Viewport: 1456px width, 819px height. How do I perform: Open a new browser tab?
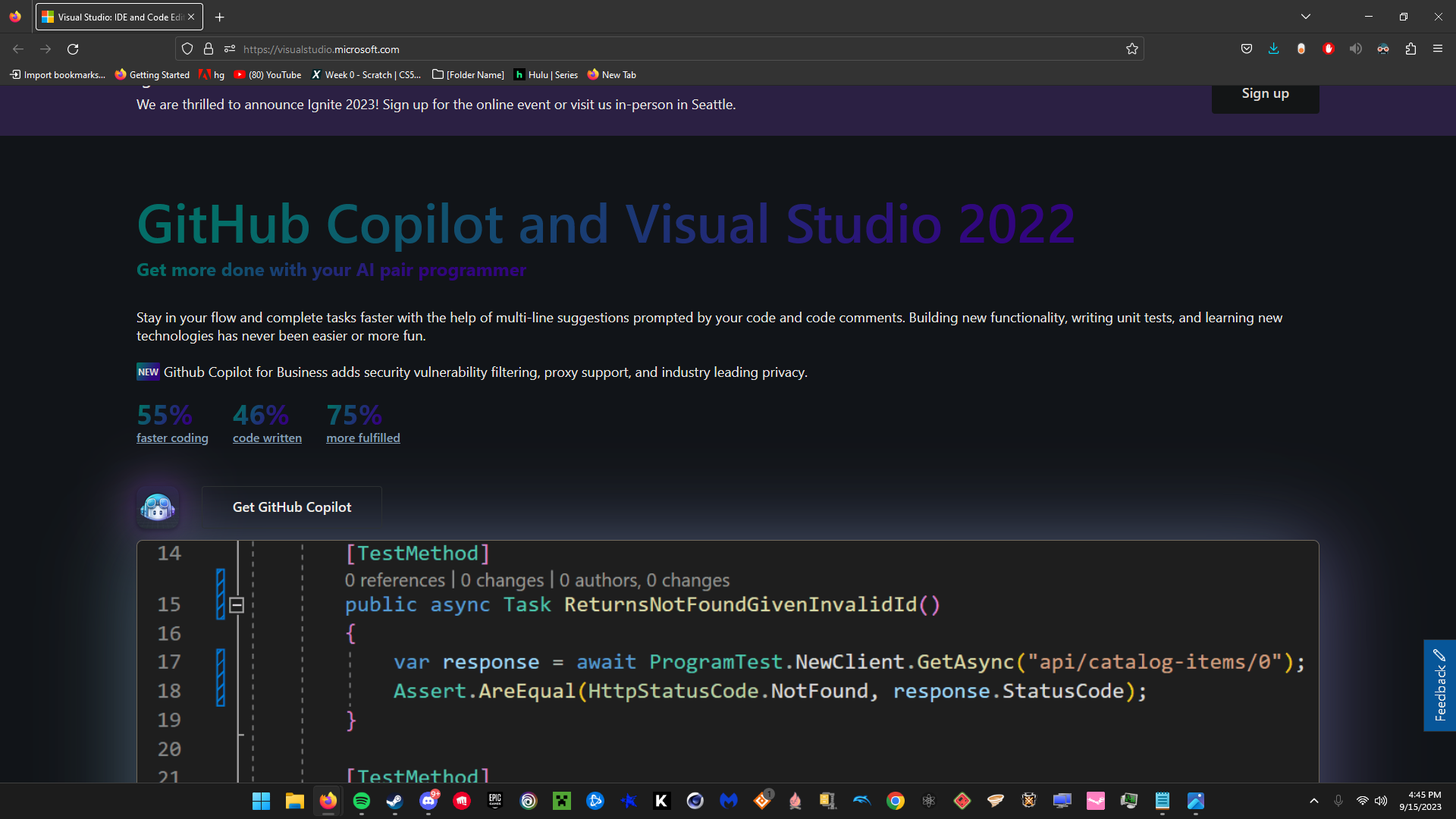click(219, 17)
